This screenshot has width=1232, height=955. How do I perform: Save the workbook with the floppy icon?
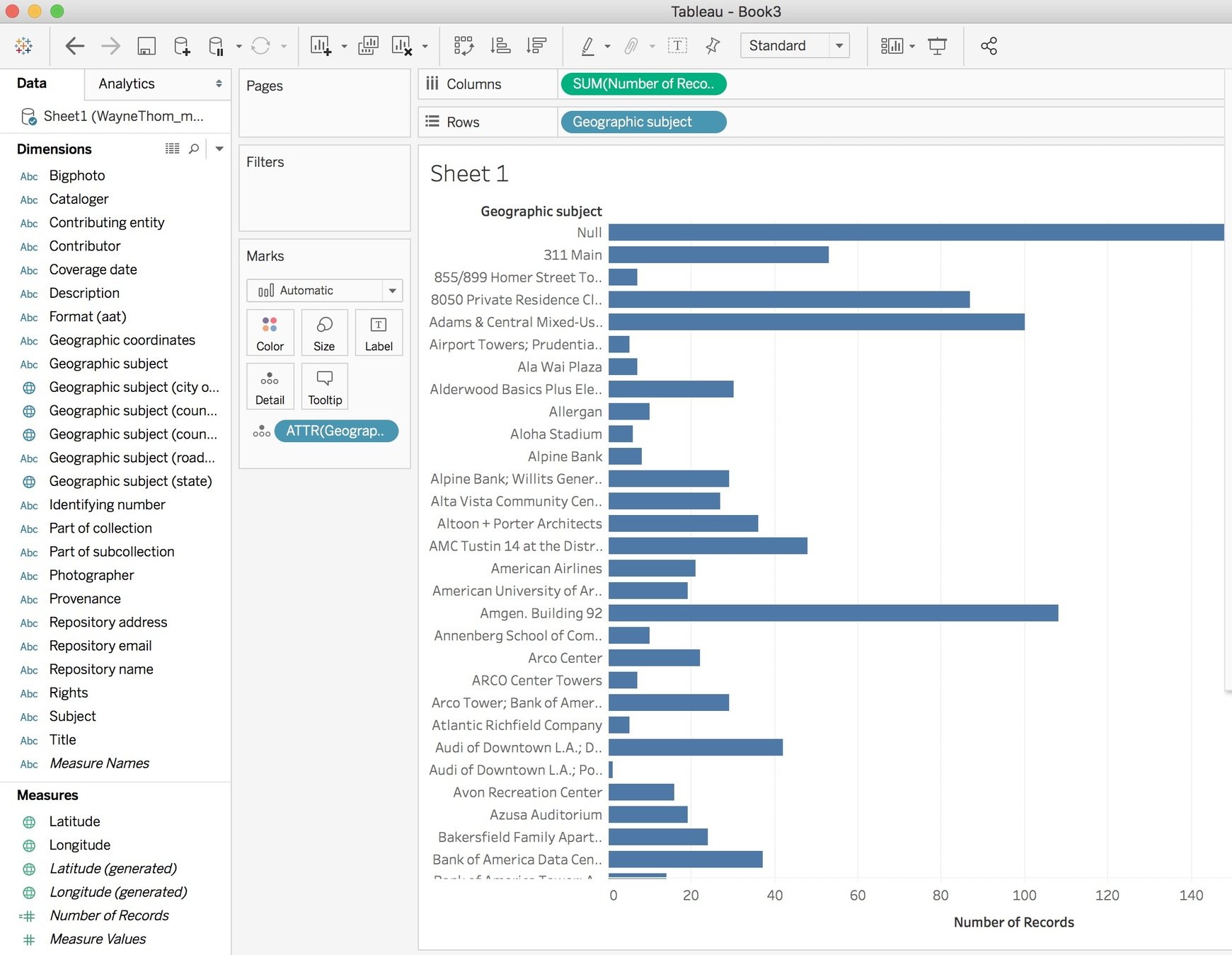pyautogui.click(x=146, y=46)
